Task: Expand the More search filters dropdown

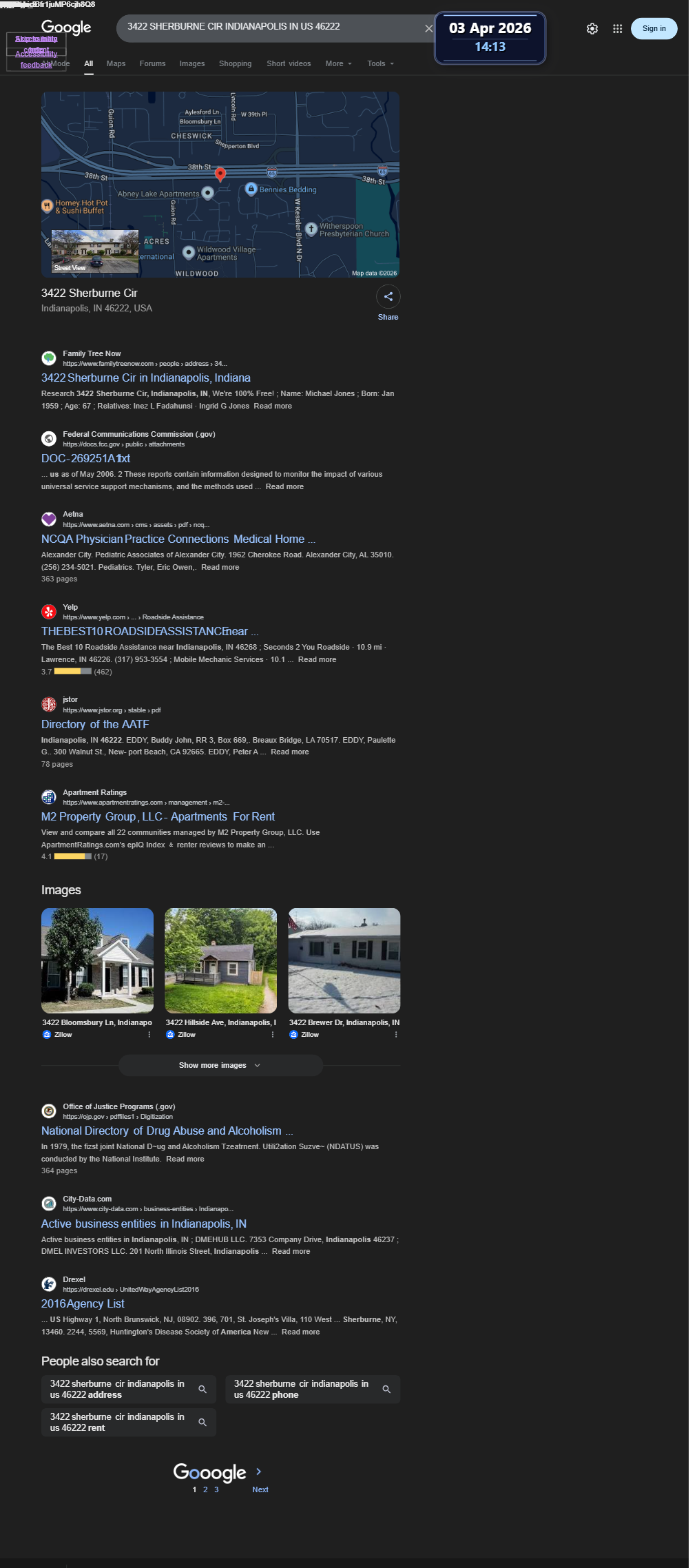Action: [339, 63]
